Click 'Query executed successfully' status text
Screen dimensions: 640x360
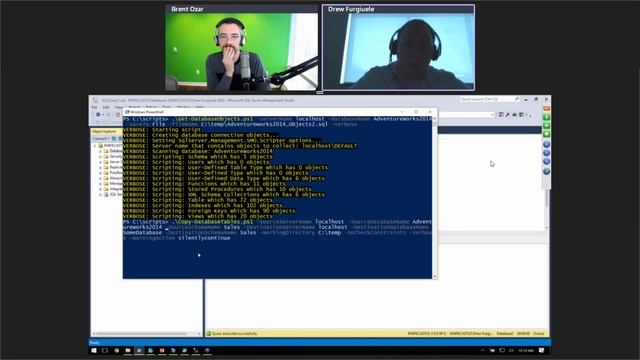click(235, 333)
